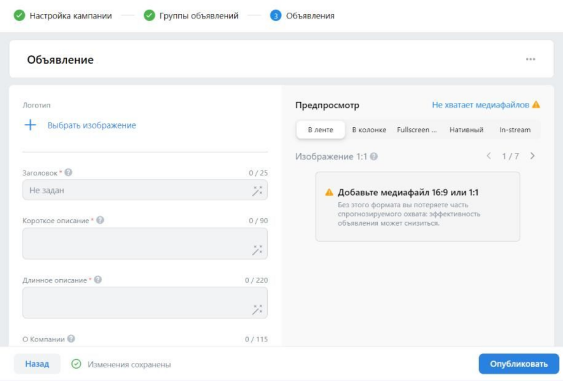The width and height of the screenshot is (563, 381).
Task: Switch preview to В колонке tab
Action: [x=369, y=130]
